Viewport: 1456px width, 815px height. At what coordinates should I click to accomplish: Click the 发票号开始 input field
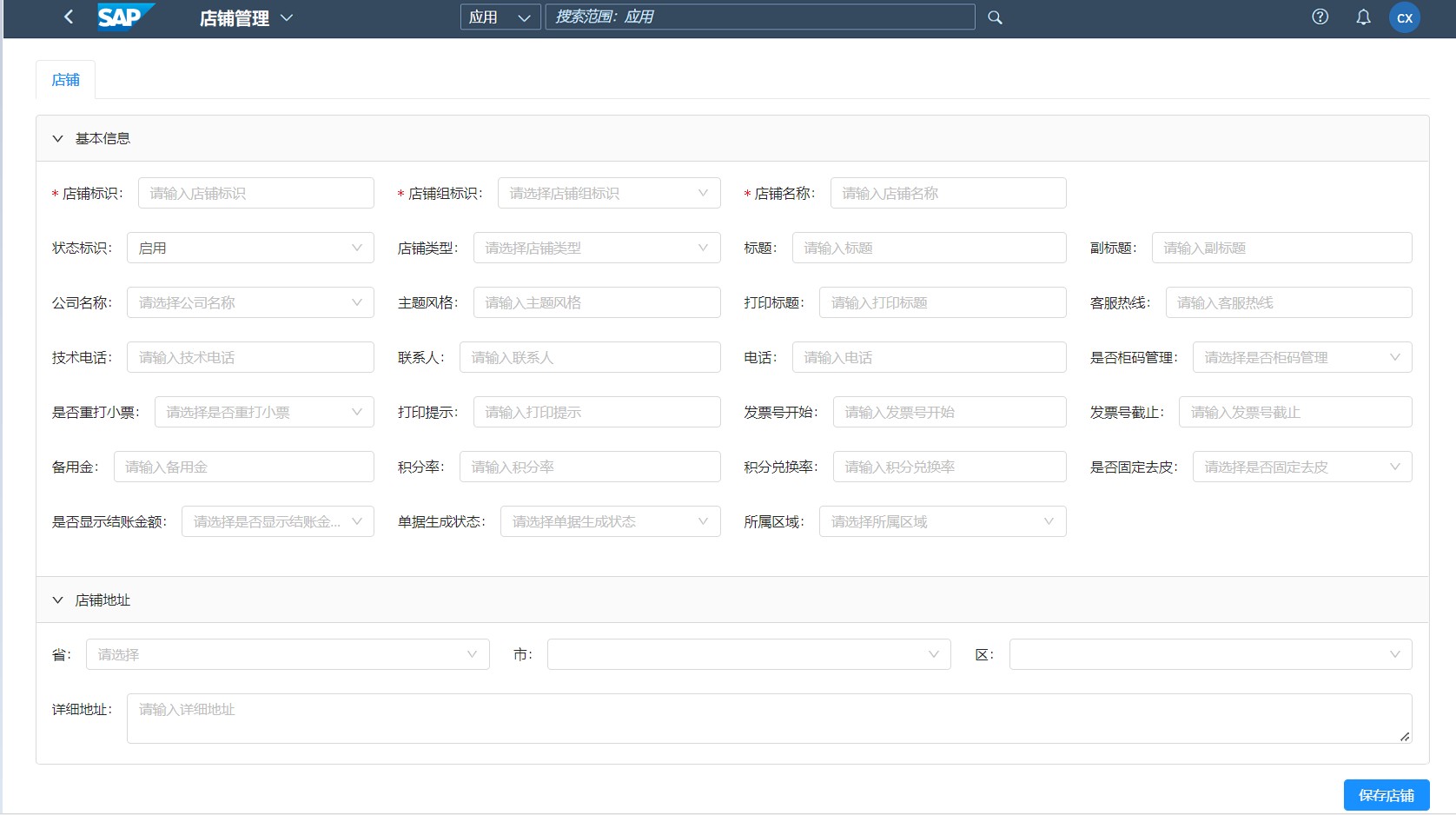(950, 412)
